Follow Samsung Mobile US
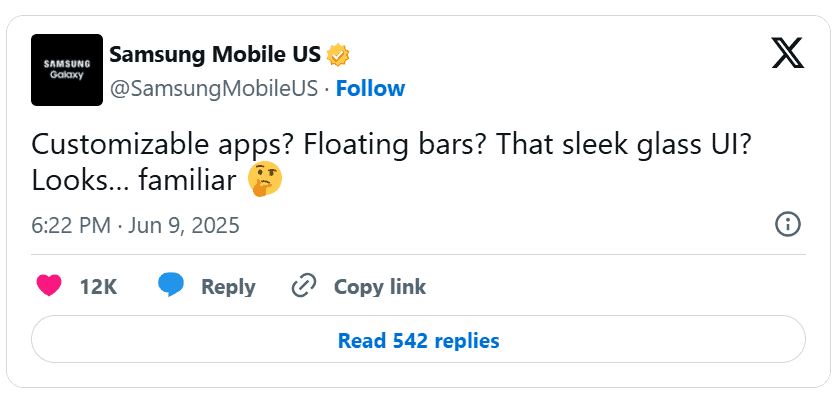 pos(370,89)
